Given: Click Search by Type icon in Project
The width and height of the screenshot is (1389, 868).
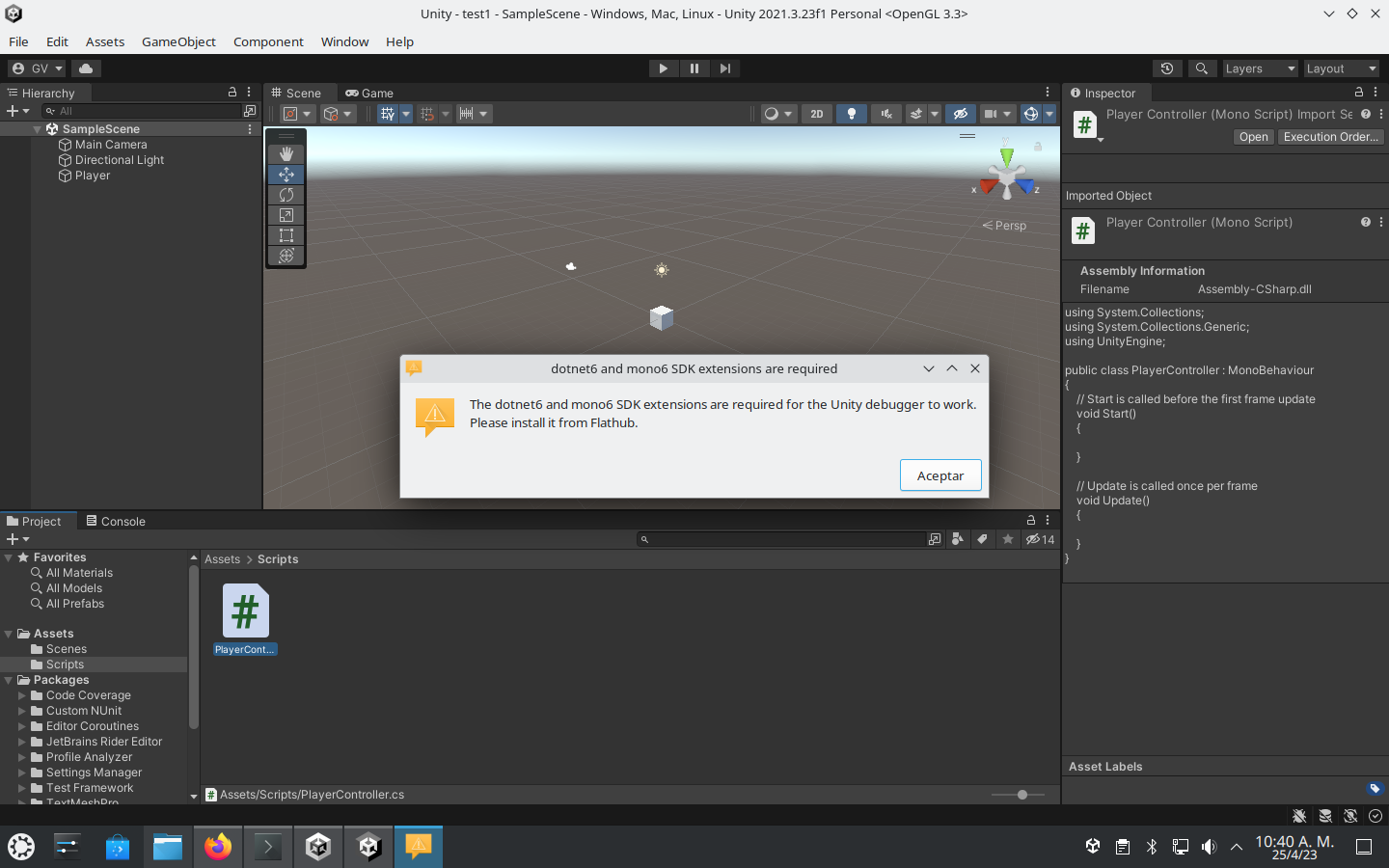Looking at the screenshot, I should click(x=958, y=539).
